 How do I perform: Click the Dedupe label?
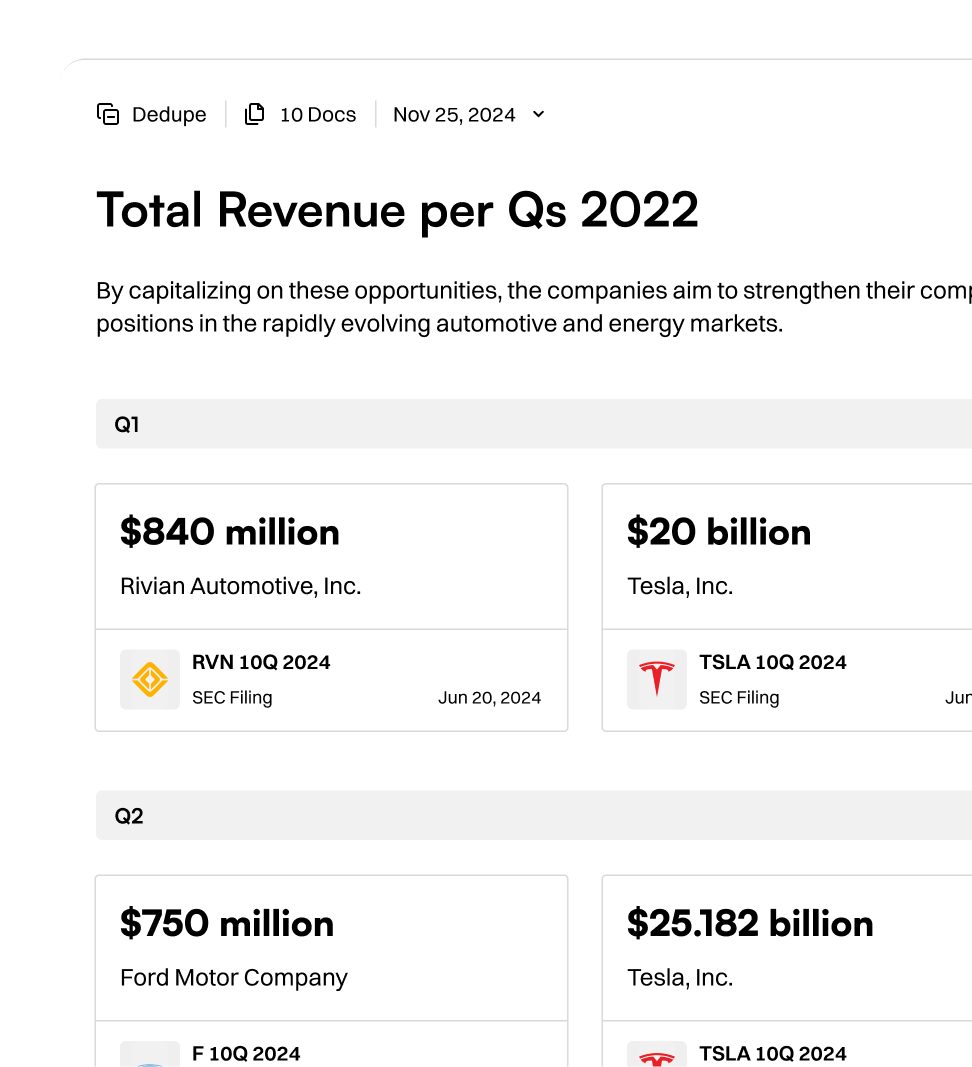tap(169, 114)
